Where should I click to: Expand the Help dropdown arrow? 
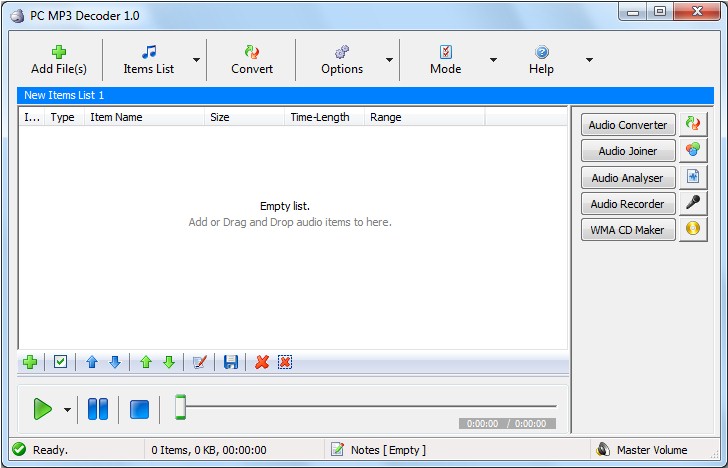pyautogui.click(x=589, y=60)
